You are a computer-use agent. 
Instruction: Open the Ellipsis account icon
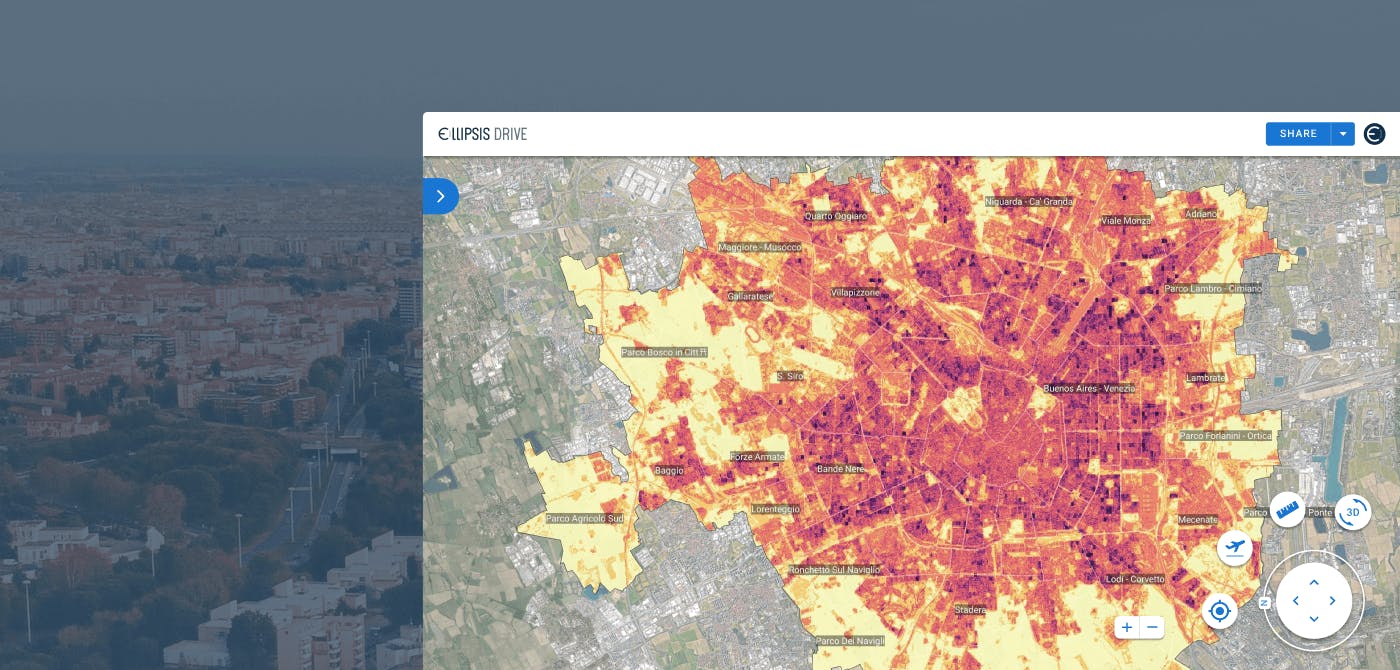(1375, 134)
